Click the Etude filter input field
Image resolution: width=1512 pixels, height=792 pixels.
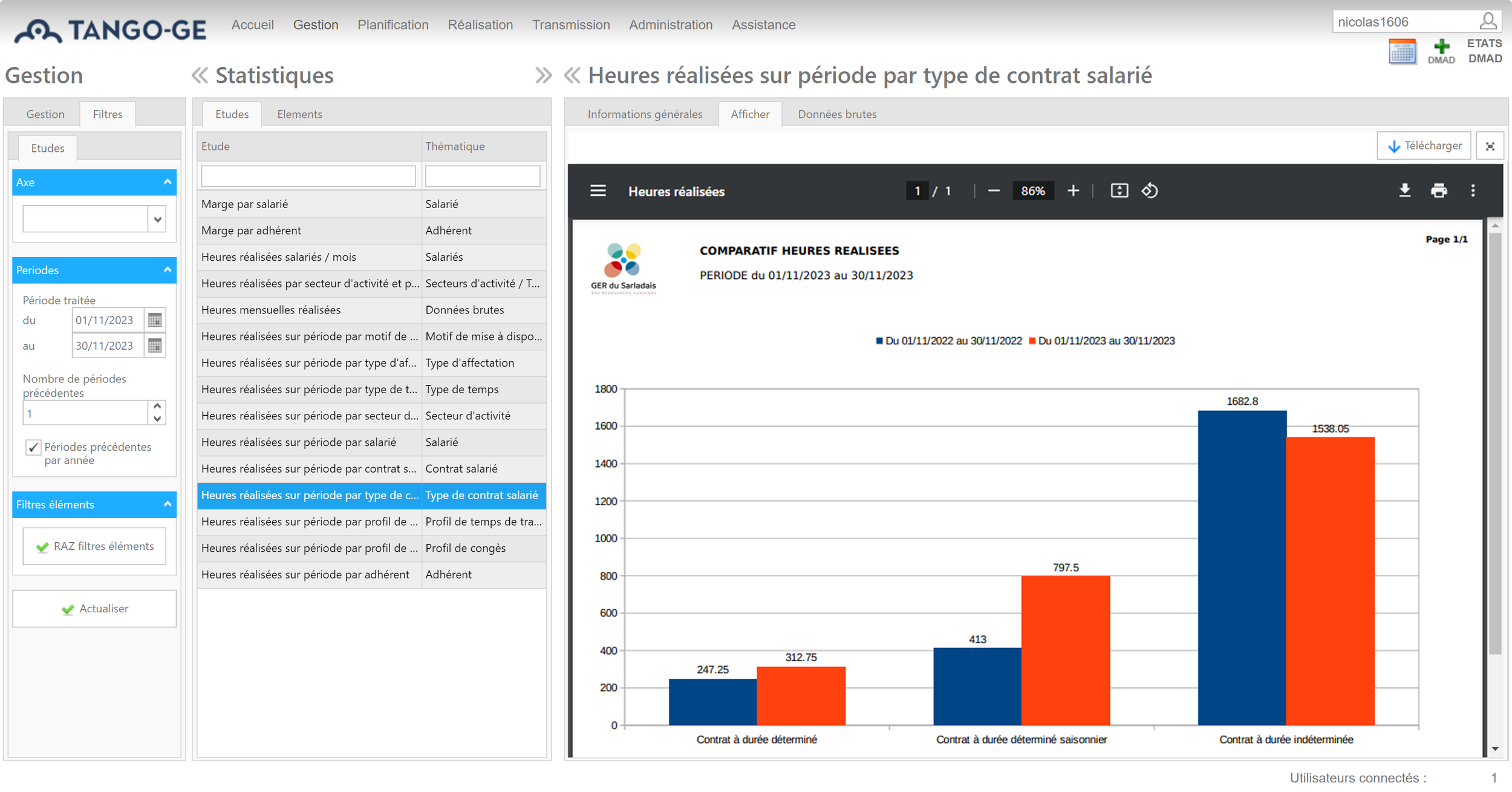(x=308, y=176)
